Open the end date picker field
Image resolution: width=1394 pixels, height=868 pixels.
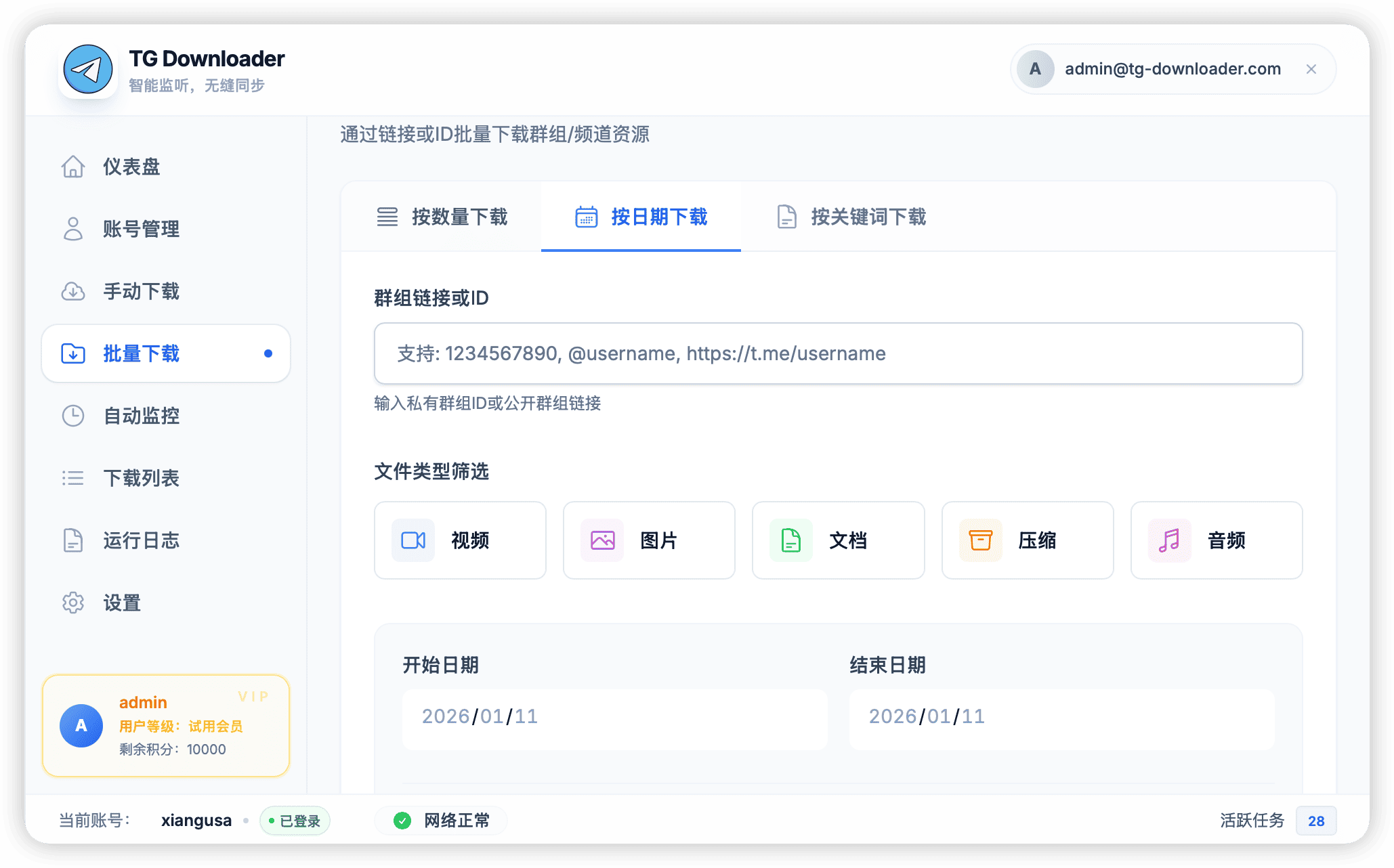point(1061,716)
